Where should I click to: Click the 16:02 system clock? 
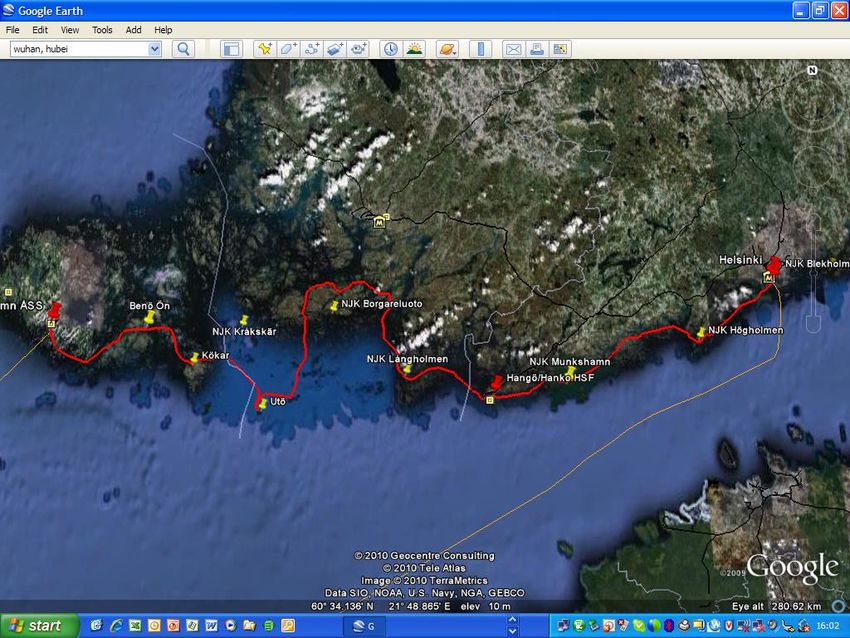(828, 626)
